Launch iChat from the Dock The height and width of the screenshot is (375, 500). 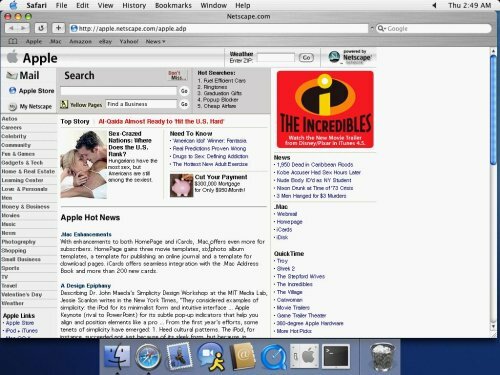click(x=210, y=357)
